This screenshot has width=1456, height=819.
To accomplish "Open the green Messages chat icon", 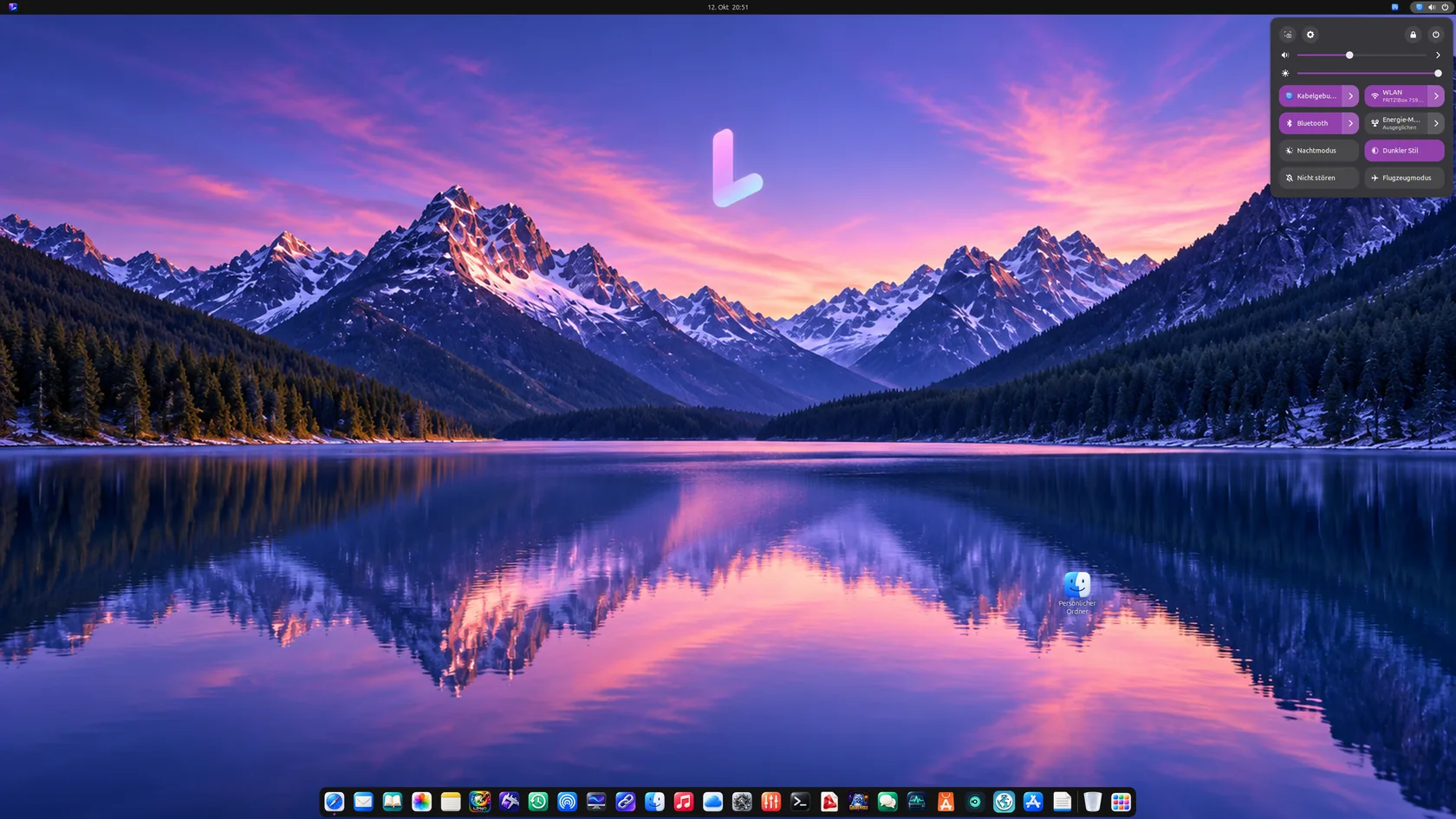I will 887,802.
